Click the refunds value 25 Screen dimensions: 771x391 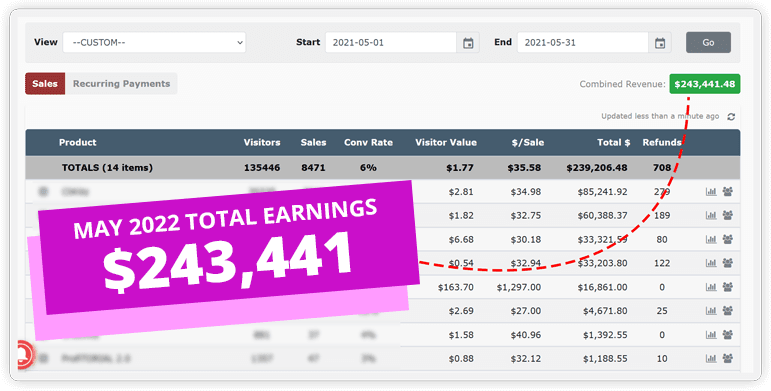(x=662, y=311)
